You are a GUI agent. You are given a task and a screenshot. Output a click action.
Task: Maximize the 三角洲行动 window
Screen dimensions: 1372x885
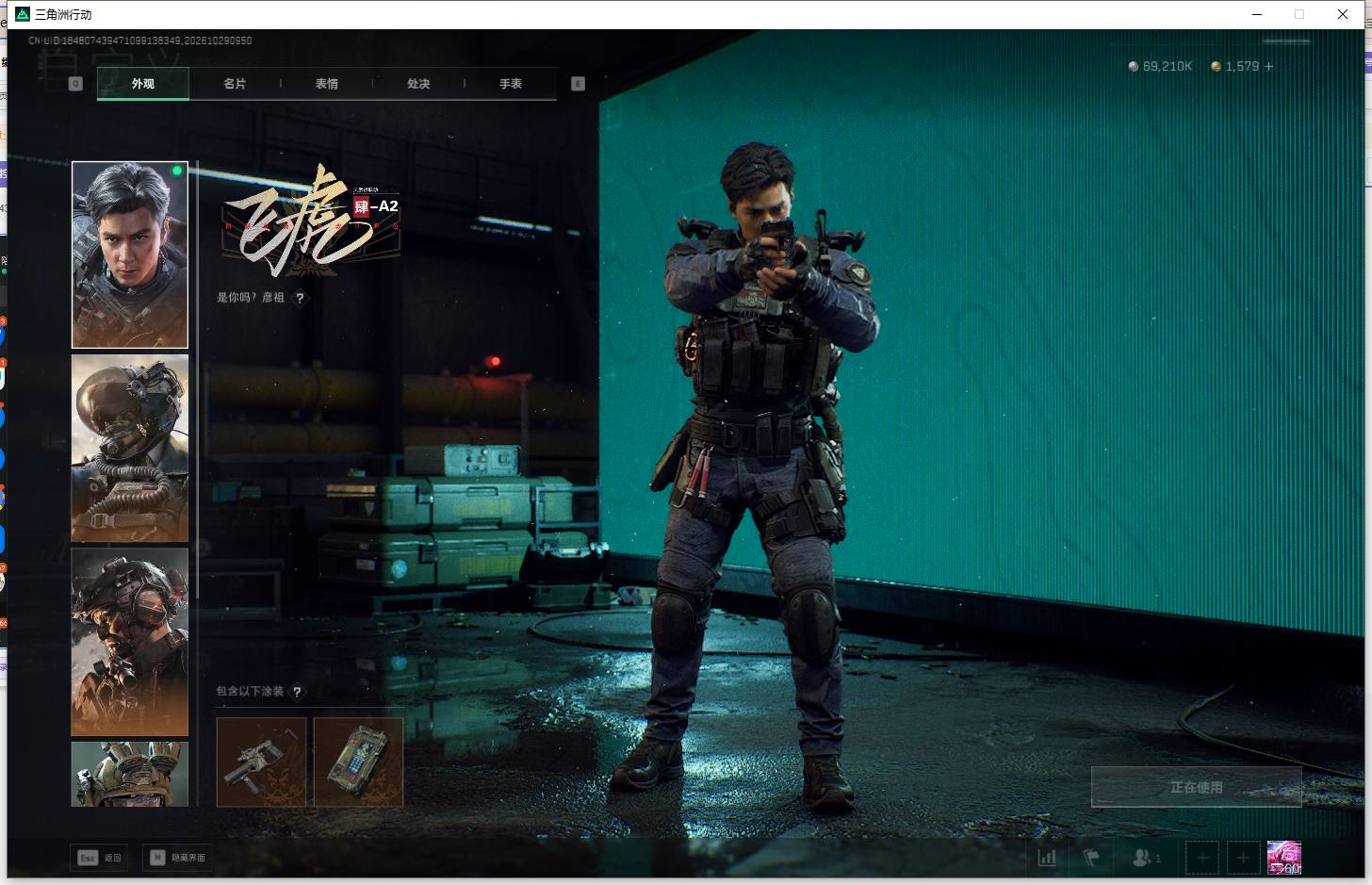pos(1299,14)
